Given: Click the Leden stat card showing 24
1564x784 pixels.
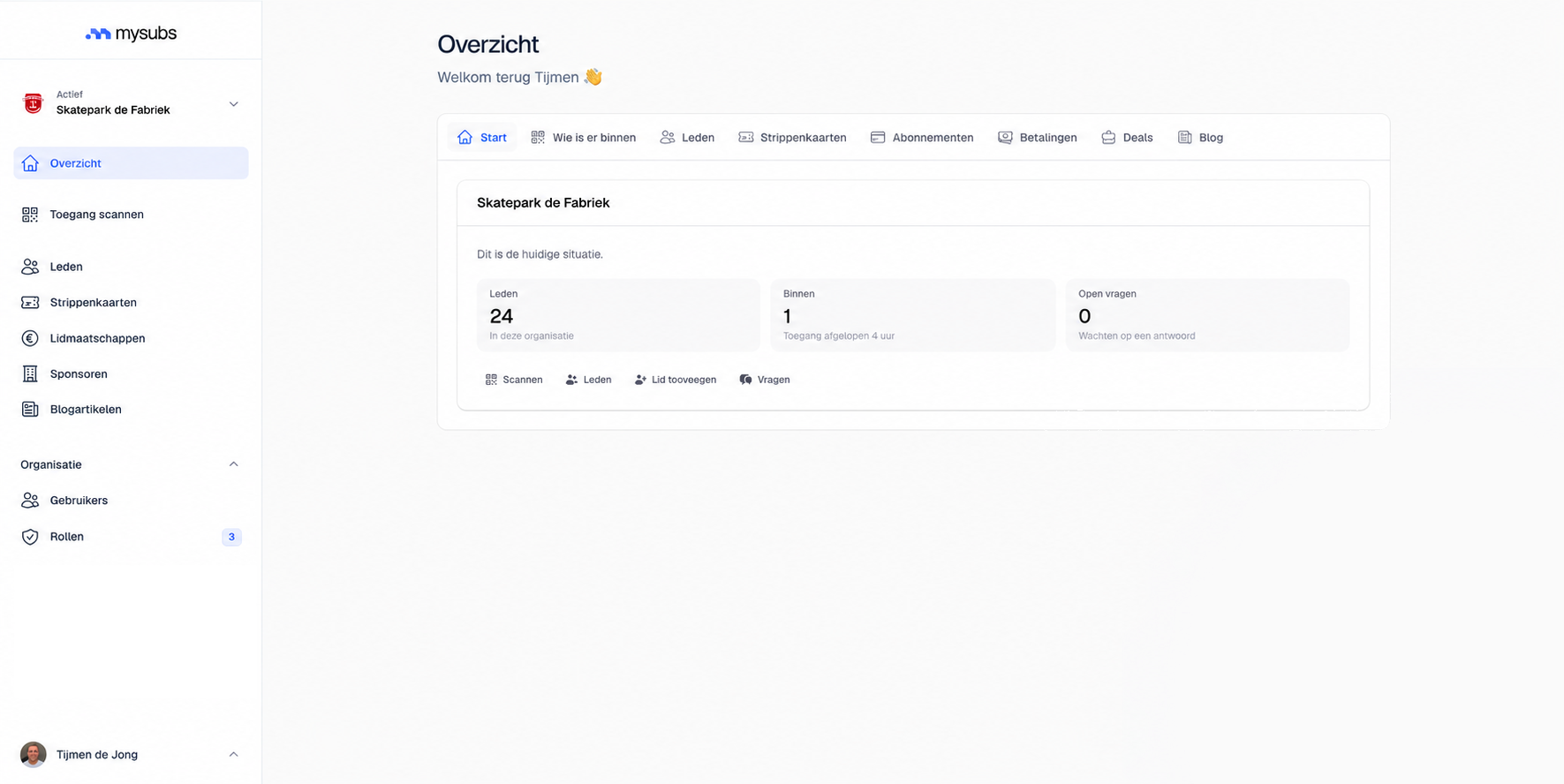Looking at the screenshot, I should point(618,315).
